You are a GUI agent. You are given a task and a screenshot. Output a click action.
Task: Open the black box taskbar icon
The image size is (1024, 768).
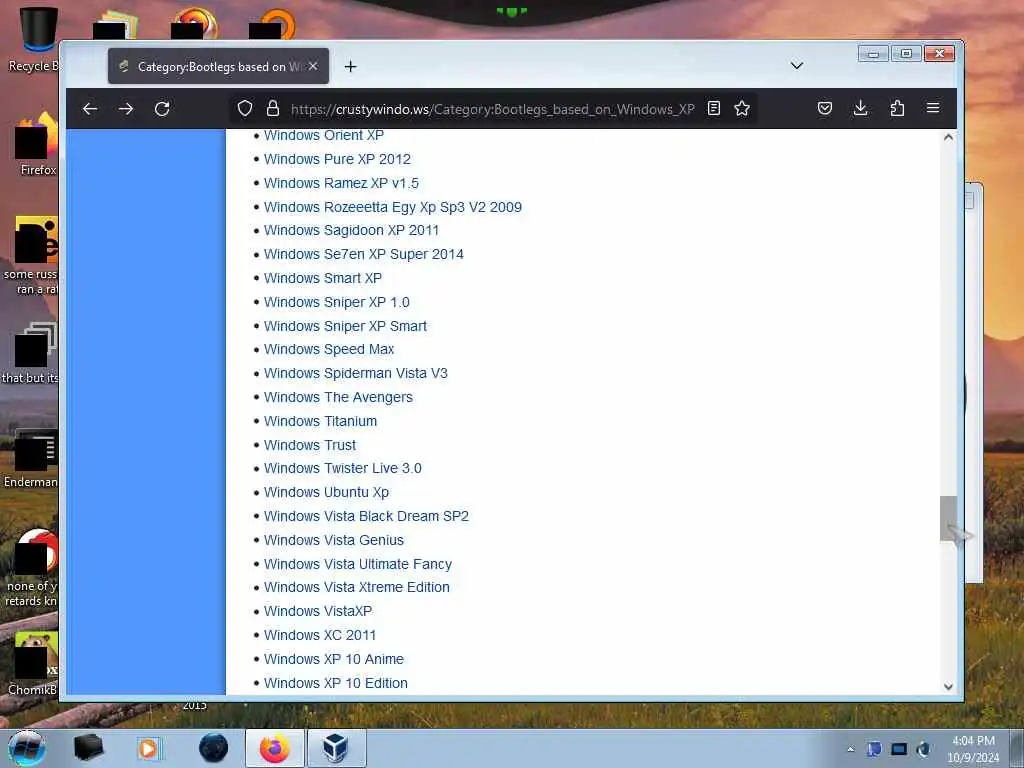88,748
